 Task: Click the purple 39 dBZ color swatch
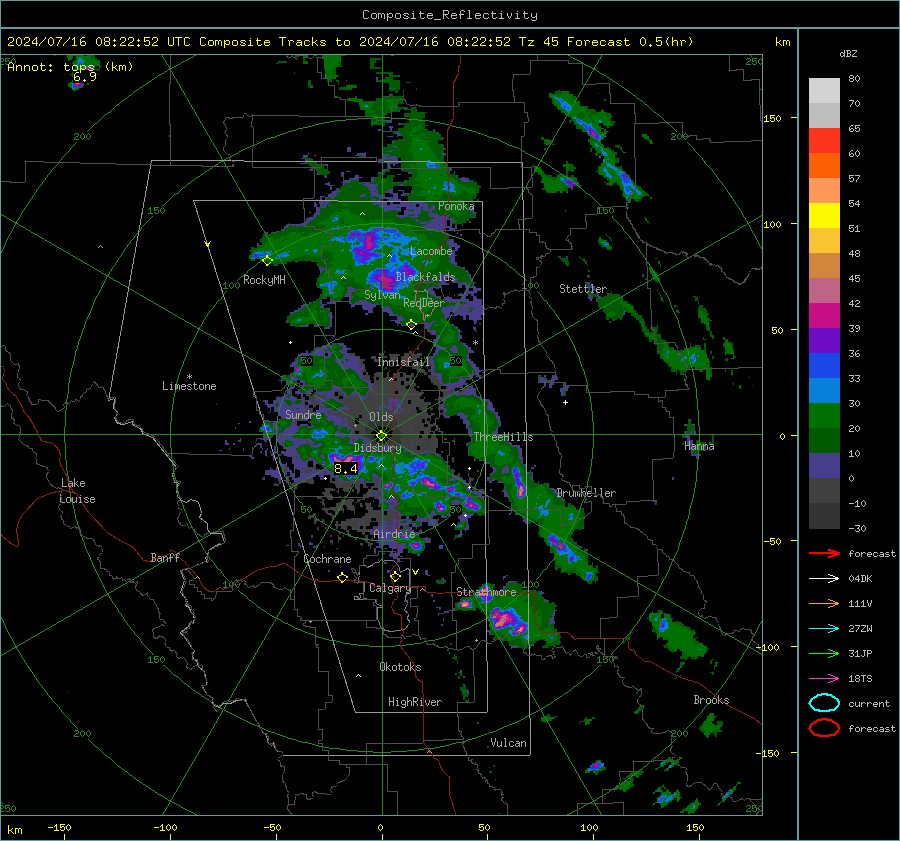[824, 340]
